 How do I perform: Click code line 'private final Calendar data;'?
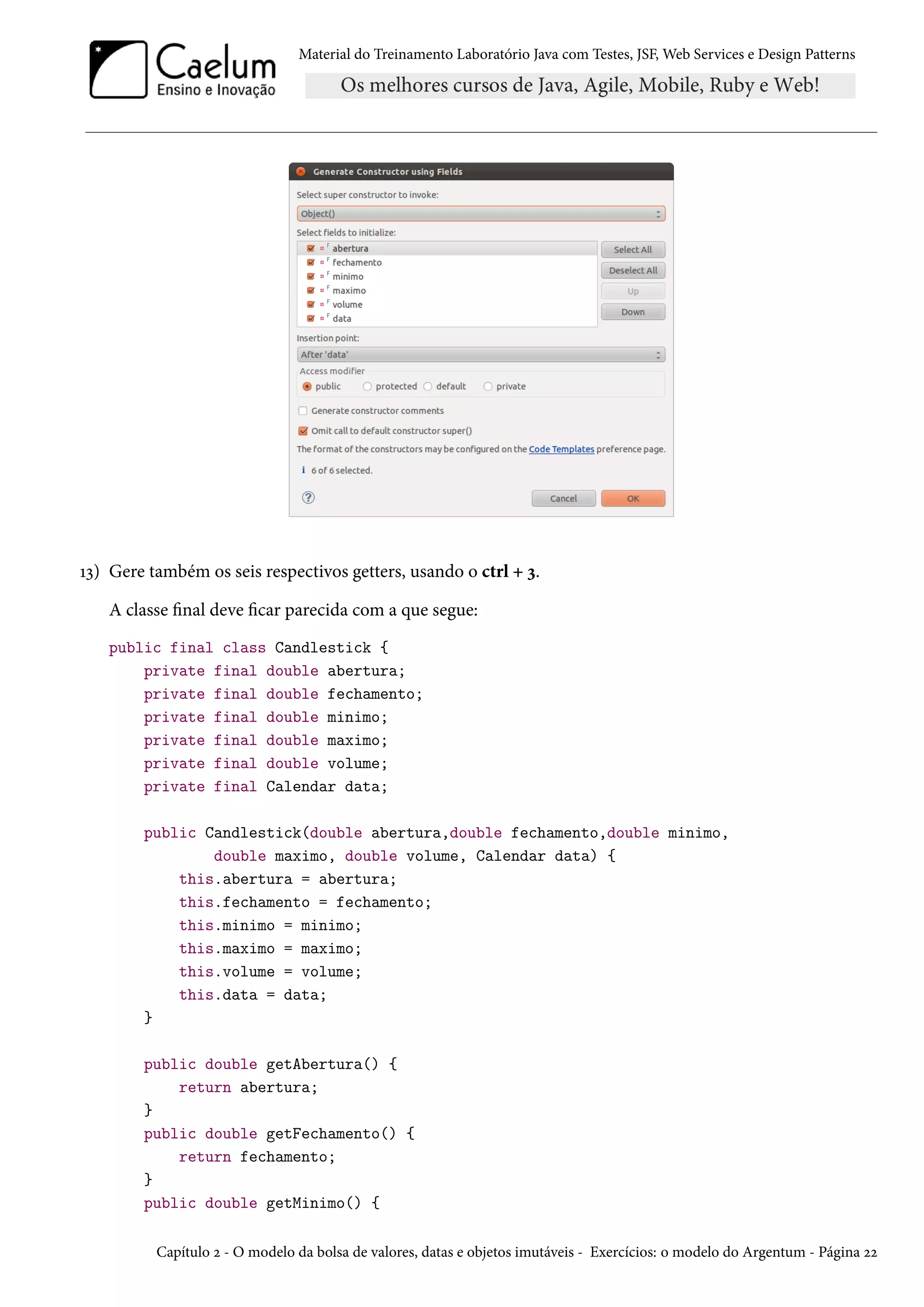pyautogui.click(x=266, y=787)
